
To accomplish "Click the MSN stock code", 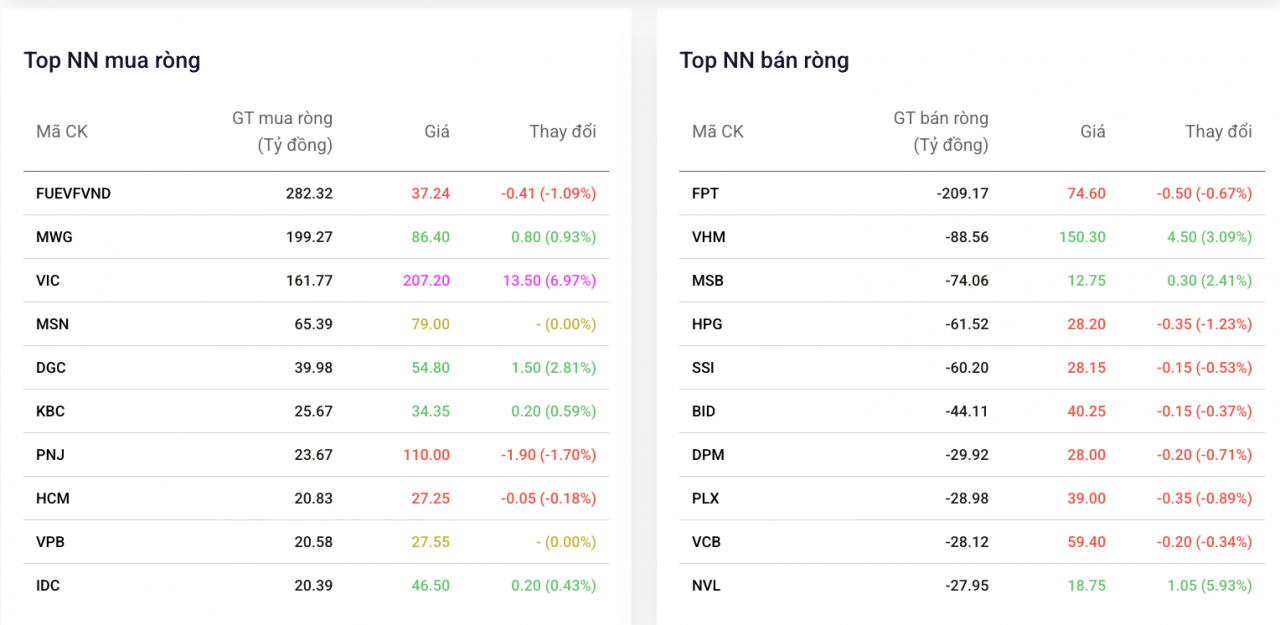I will [x=52, y=324].
